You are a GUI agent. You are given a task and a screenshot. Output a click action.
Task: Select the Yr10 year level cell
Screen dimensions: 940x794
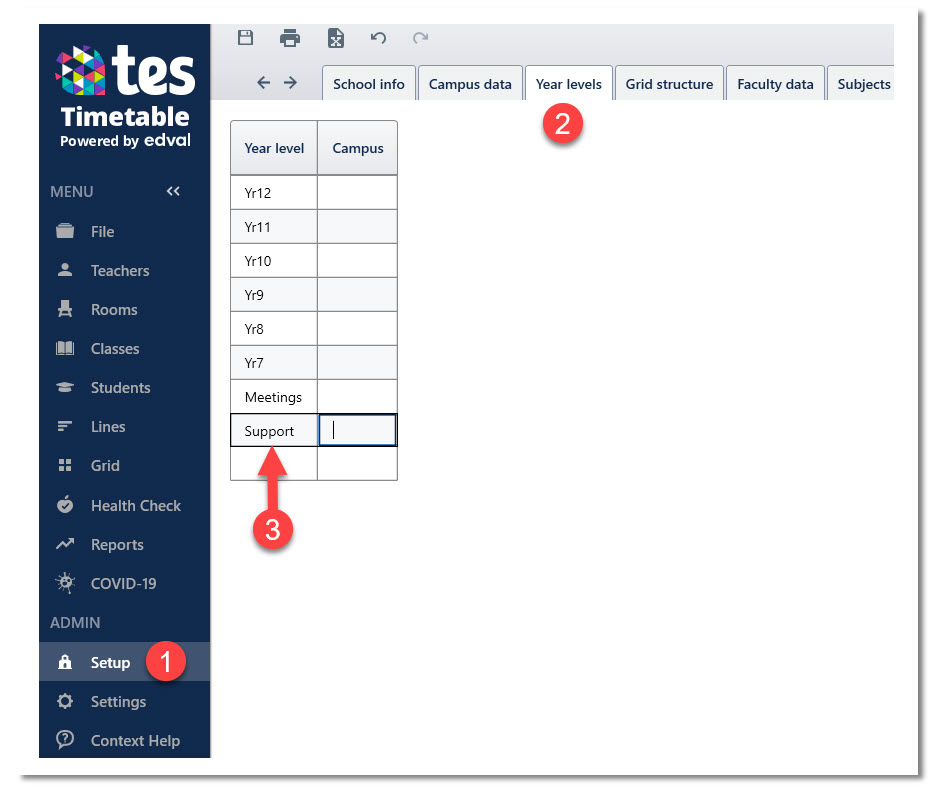tap(274, 261)
